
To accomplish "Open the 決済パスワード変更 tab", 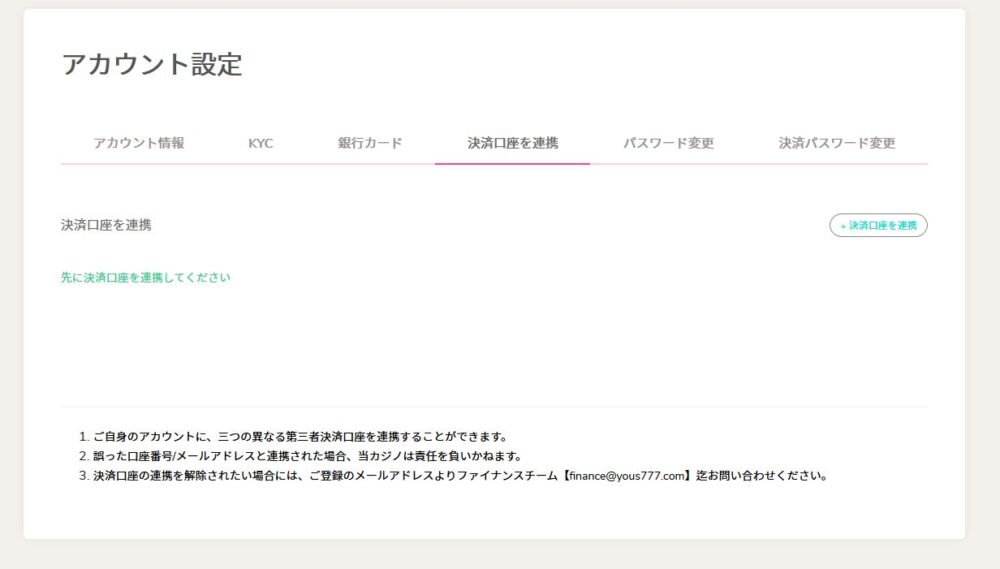I will click(x=837, y=143).
